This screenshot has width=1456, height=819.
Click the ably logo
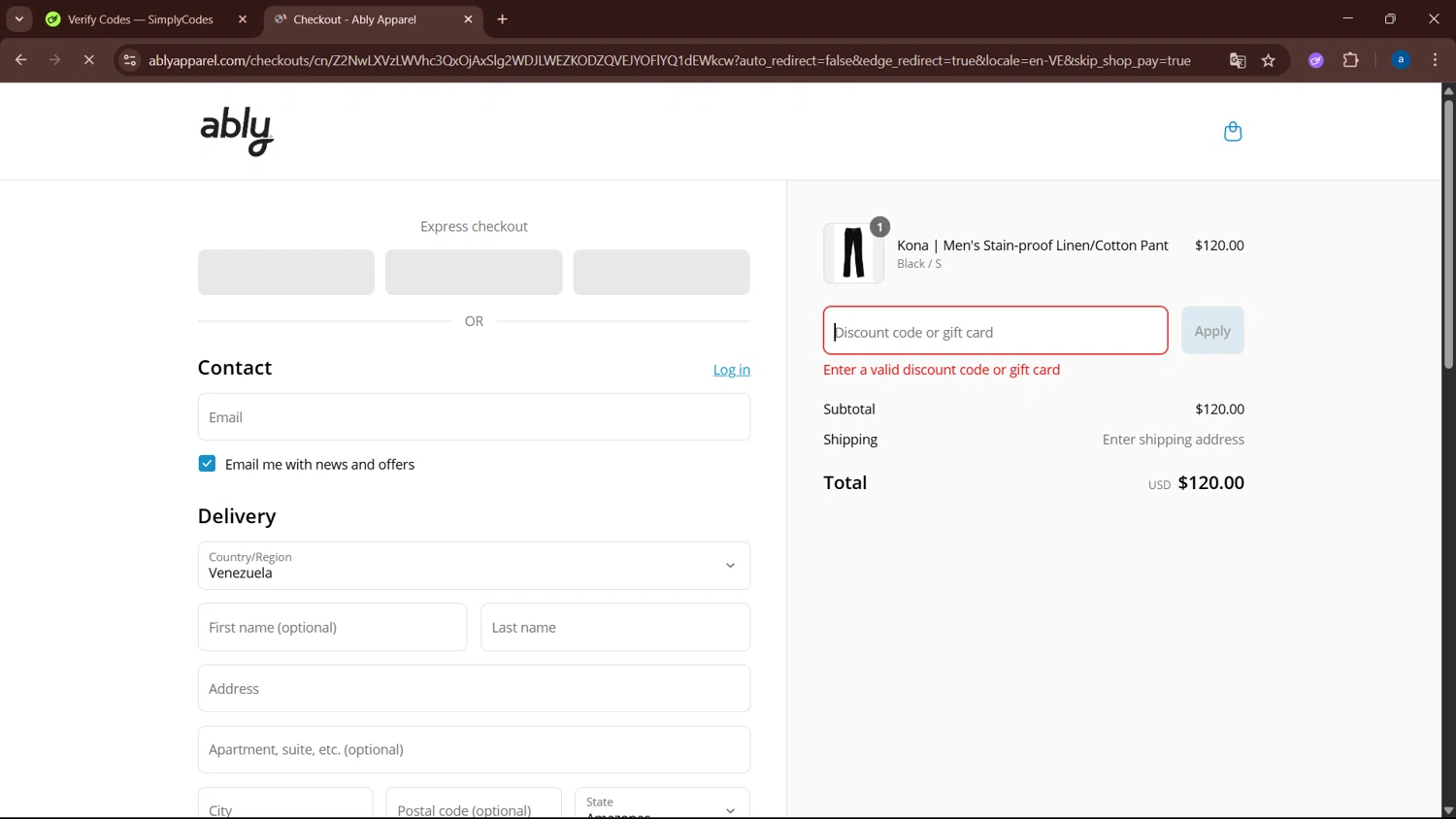pyautogui.click(x=237, y=131)
